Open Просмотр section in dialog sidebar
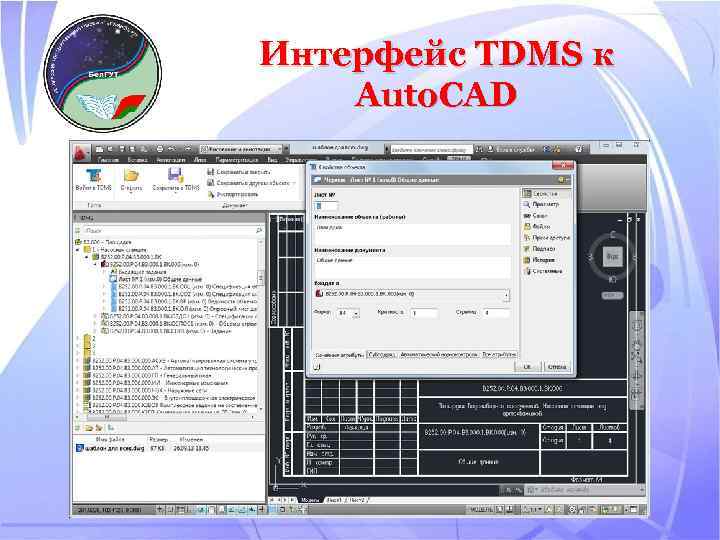 [x=541, y=204]
